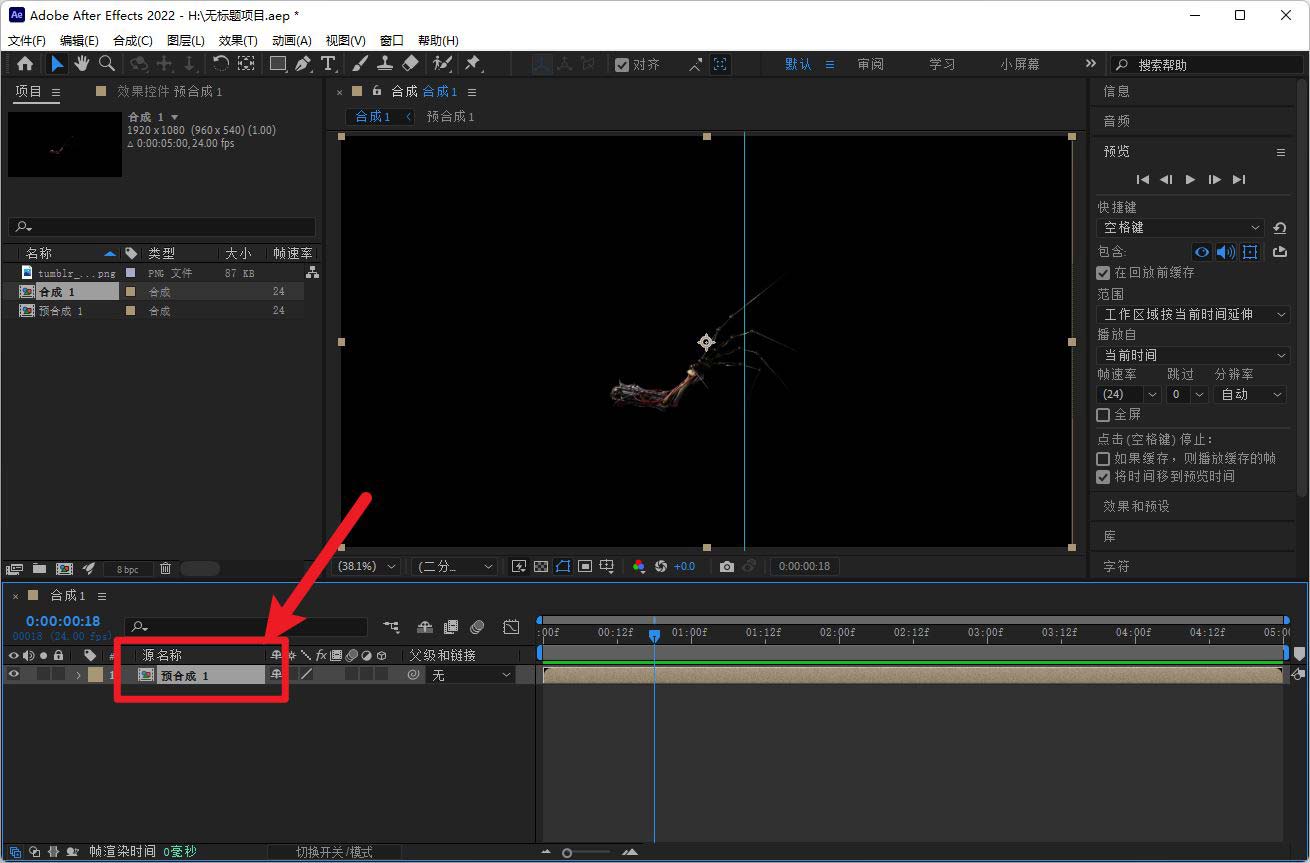The width and height of the screenshot is (1310, 863).
Task: Go to the Home screen icon
Action: (x=25, y=64)
